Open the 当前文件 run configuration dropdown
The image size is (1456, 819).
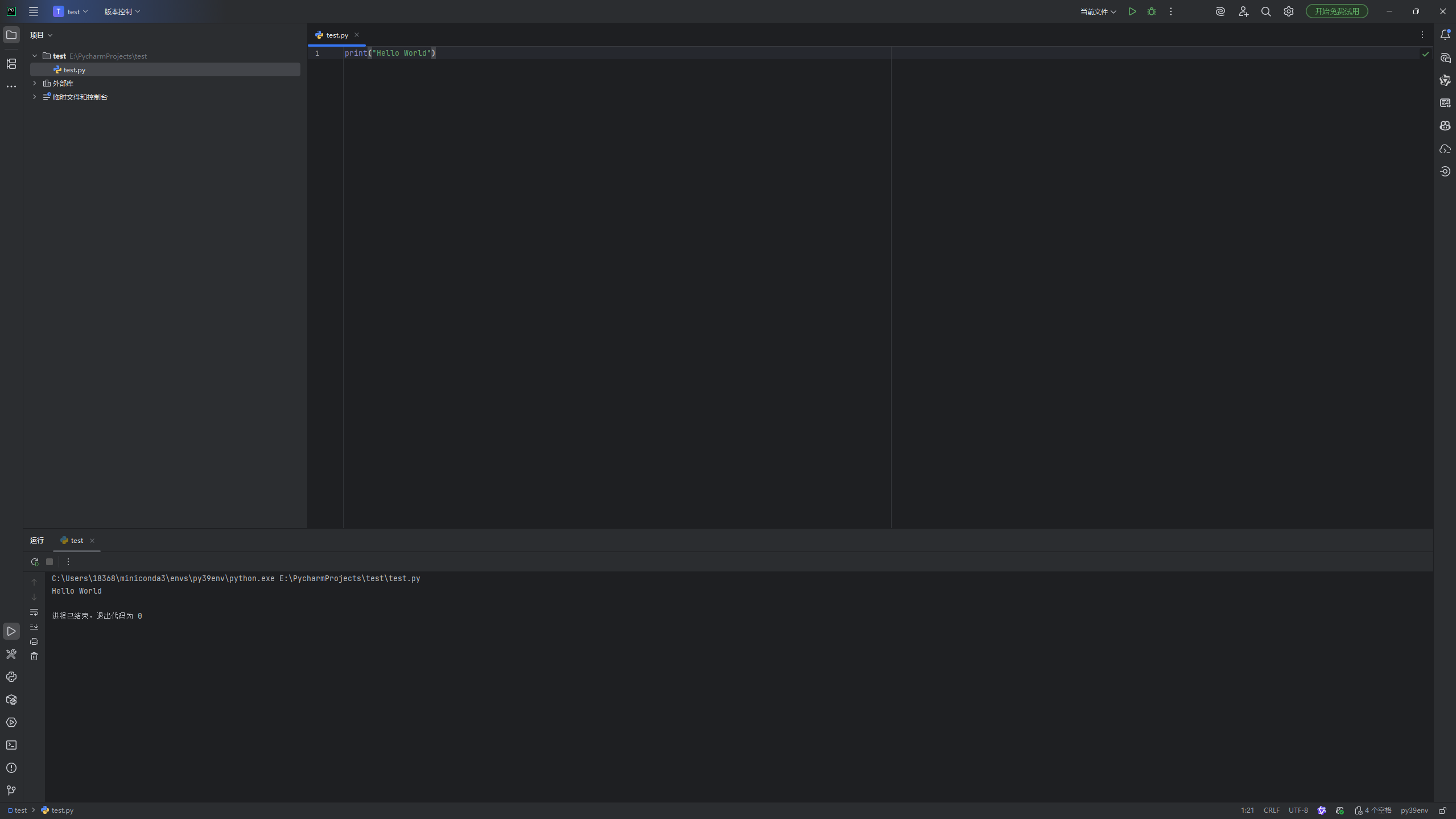point(1098,11)
